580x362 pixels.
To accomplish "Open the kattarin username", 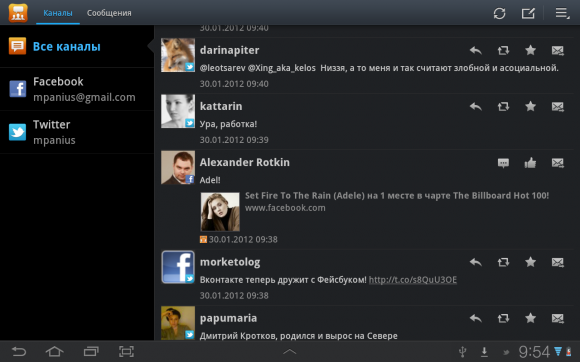I will [221, 106].
